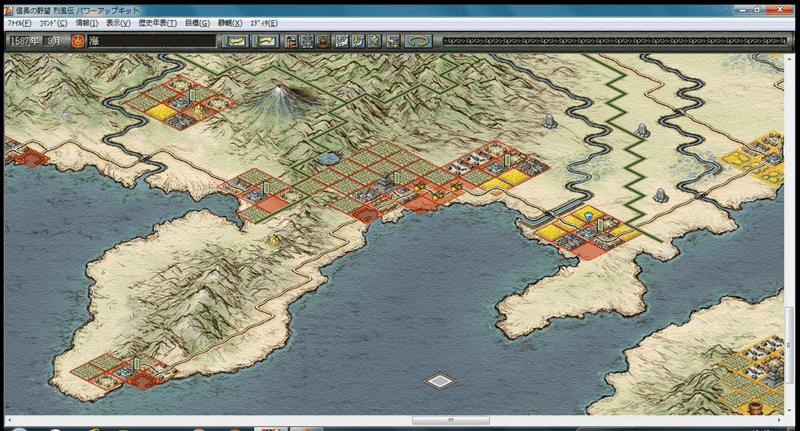This screenshot has width=800, height=431.
Task: Click the first map chart toolbar icon
Action: pyautogui.click(x=341, y=41)
